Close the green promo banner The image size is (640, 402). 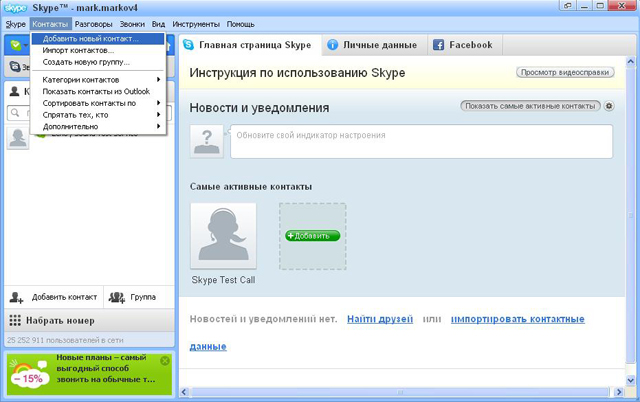click(165, 361)
